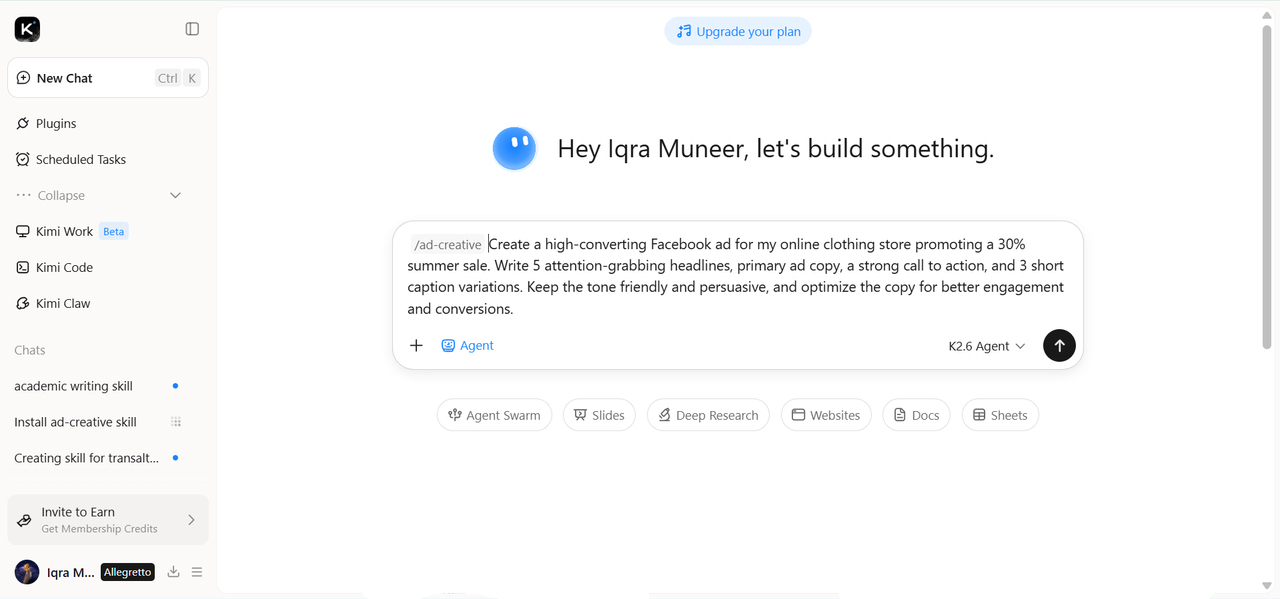Collapse the sidebar menu section chevron
Screen dimensions: 1280x599
click(175, 196)
